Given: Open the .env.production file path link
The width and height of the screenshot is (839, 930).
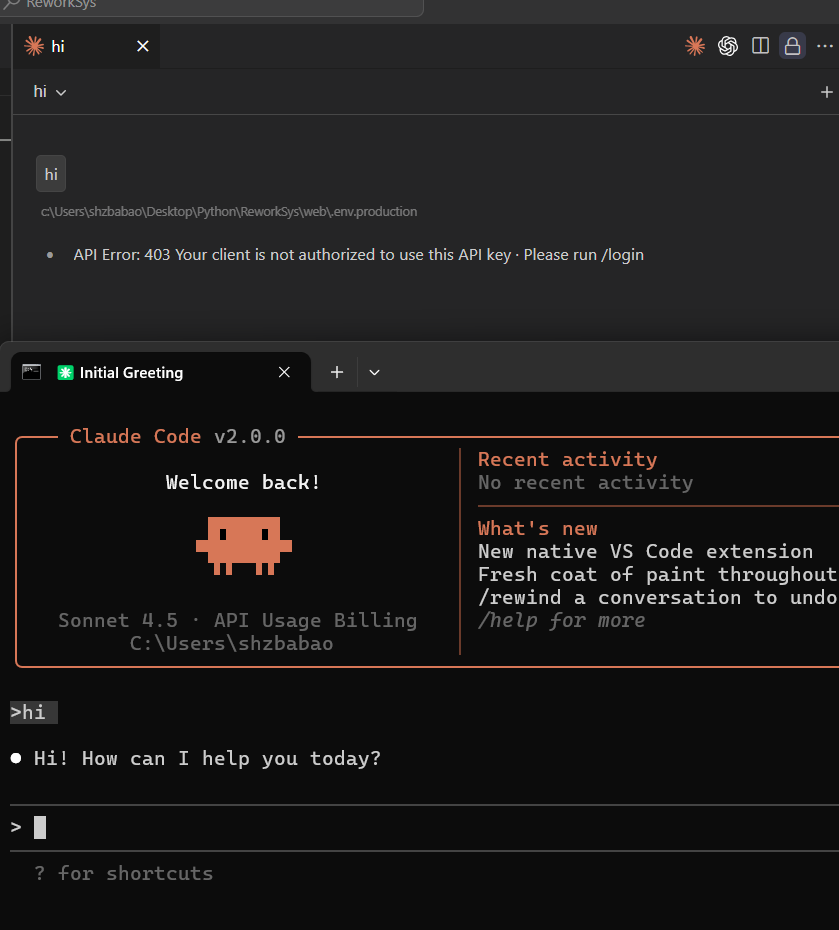Looking at the screenshot, I should pyautogui.click(x=229, y=212).
